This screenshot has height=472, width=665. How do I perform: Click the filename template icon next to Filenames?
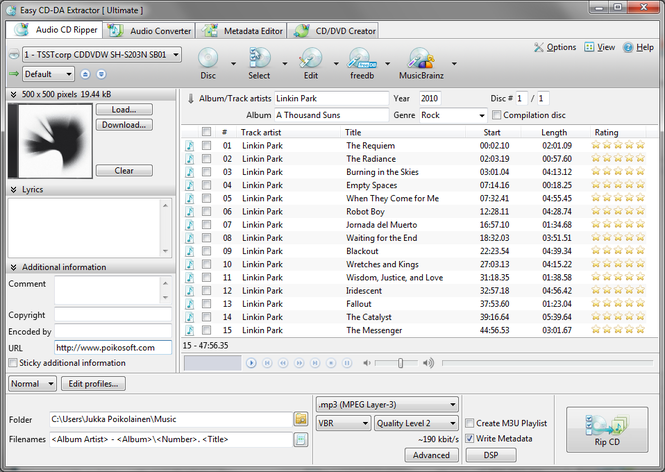[301, 439]
